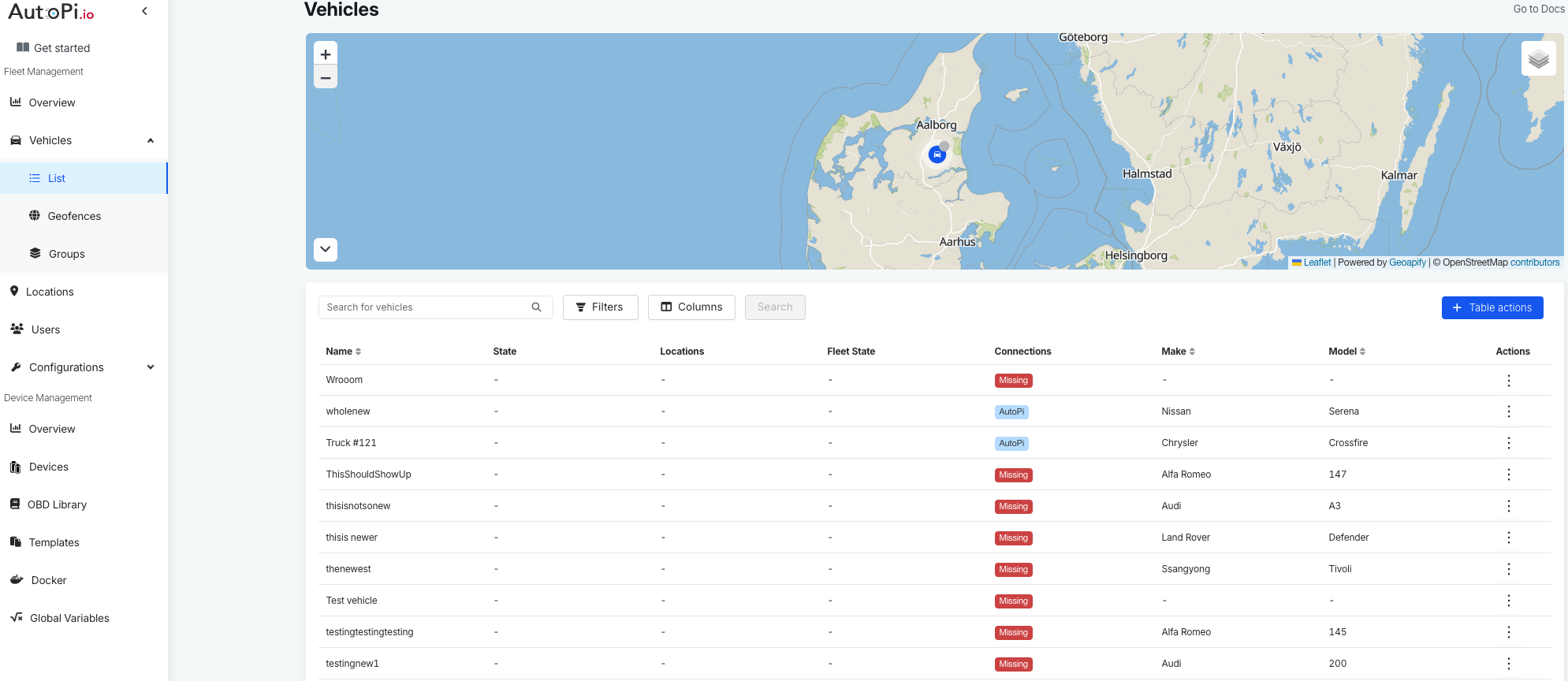Select the vehicles List menu item
1568x681 pixels.
click(x=84, y=178)
